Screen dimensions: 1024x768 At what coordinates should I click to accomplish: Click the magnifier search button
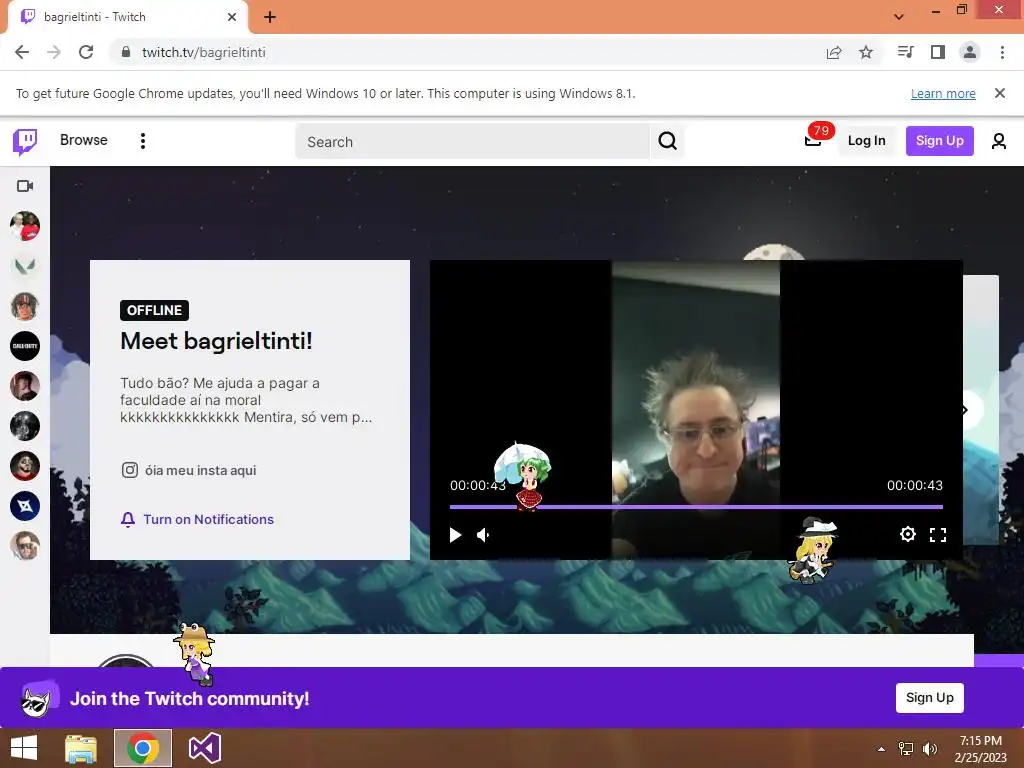coord(667,141)
